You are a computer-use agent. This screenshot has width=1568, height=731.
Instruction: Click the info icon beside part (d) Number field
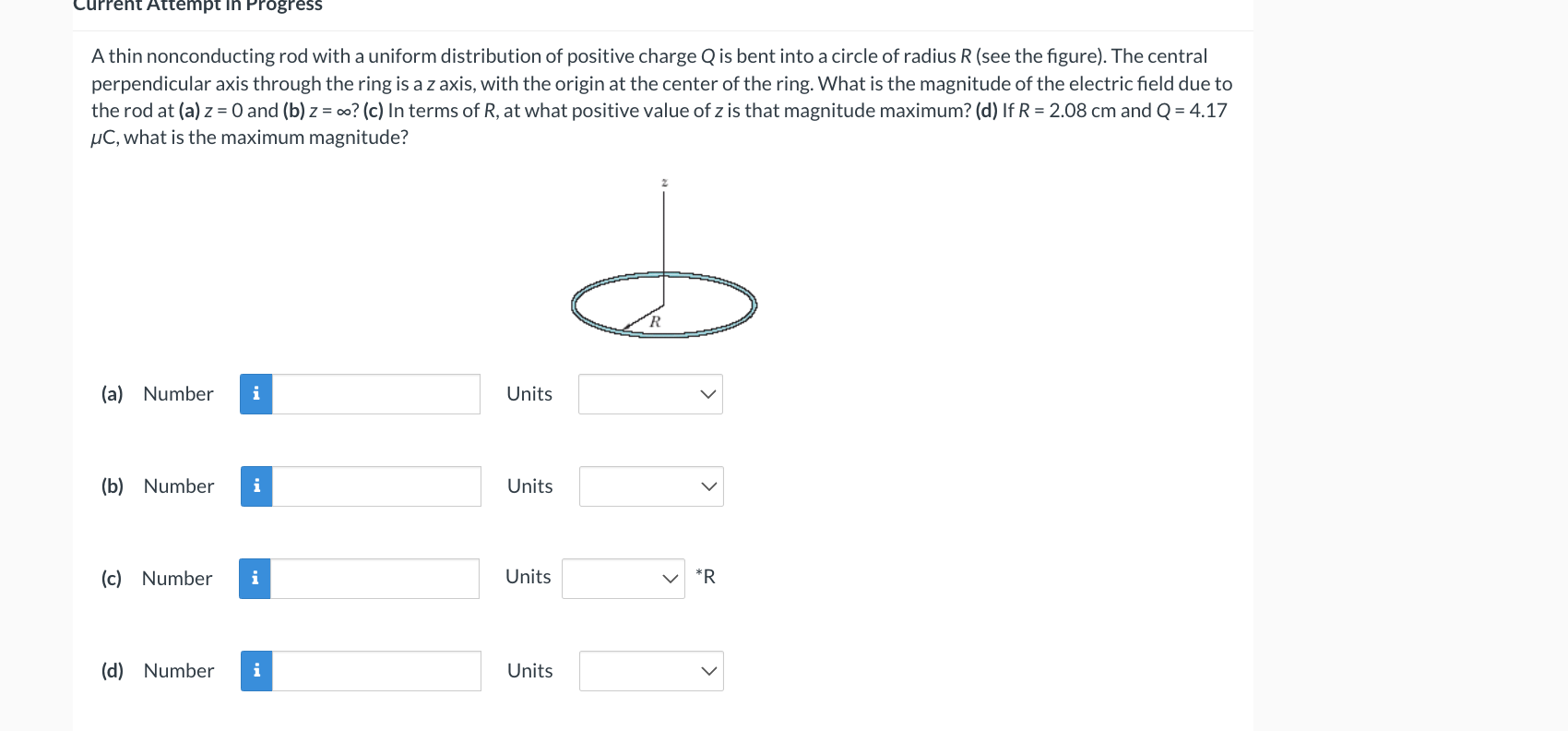(x=255, y=670)
